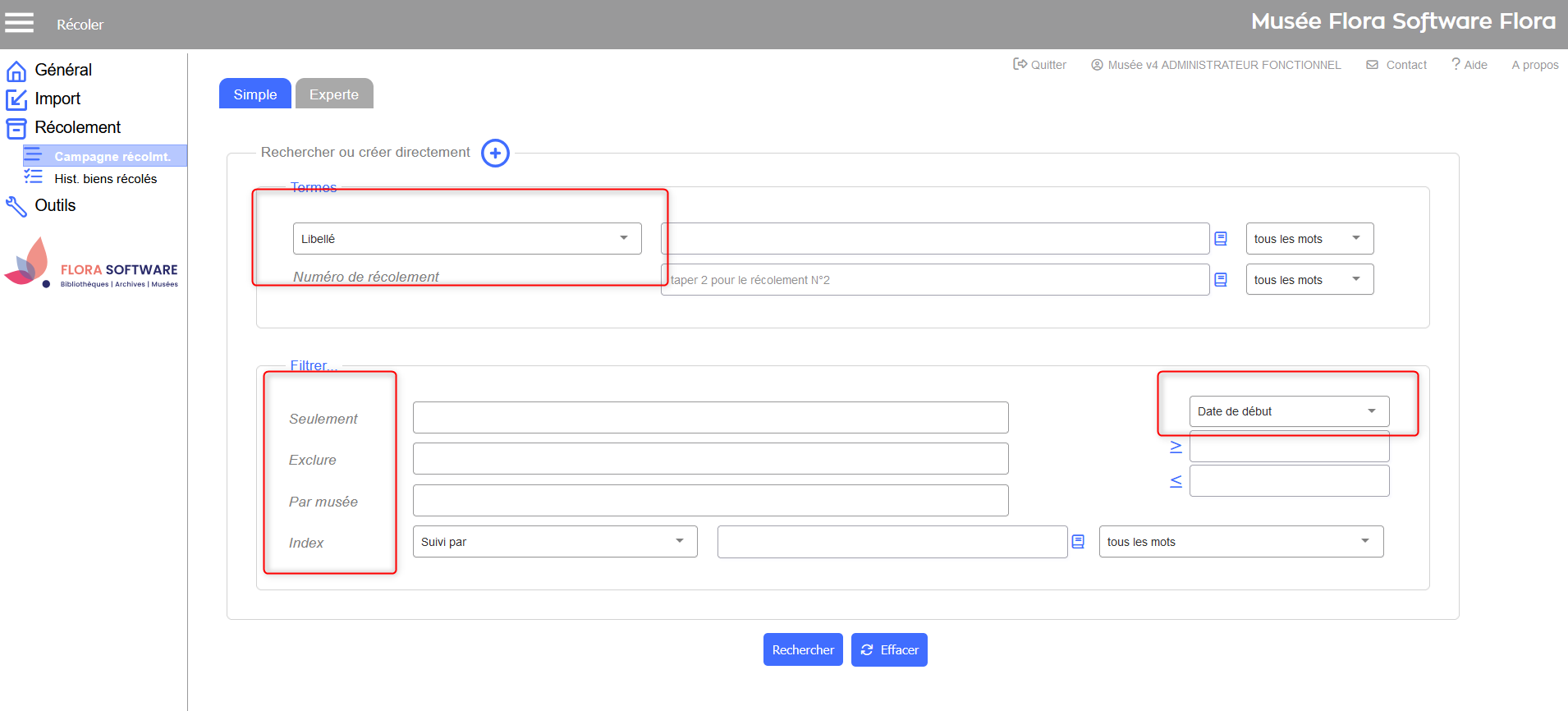Open the Suivi par dropdown
This screenshot has height=711, width=1568.
click(x=554, y=542)
